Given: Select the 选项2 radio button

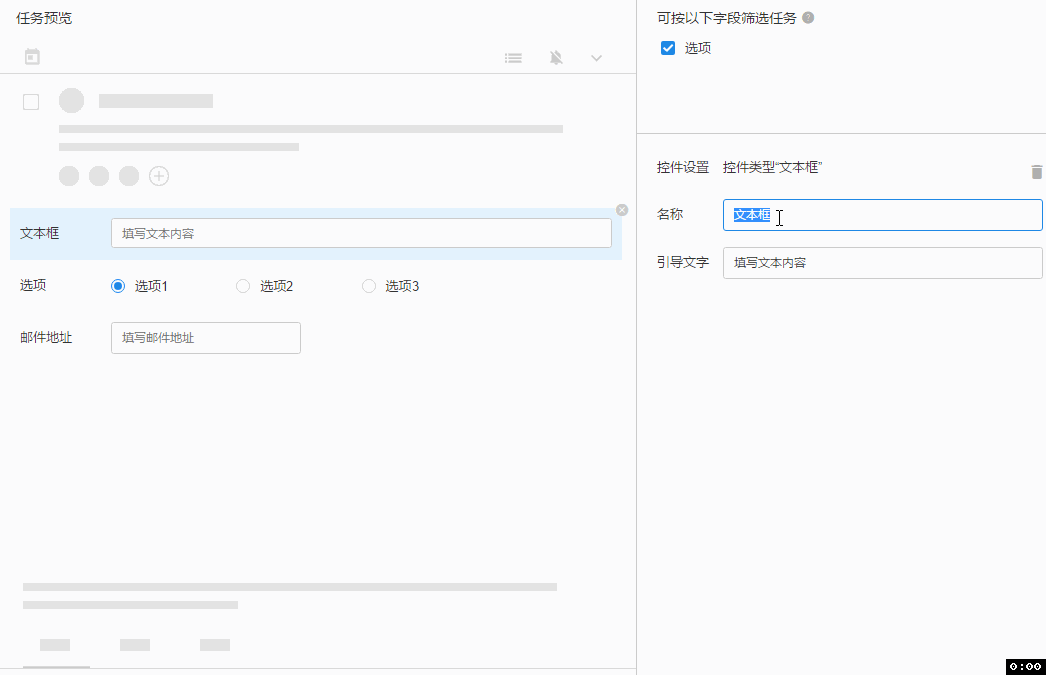Looking at the screenshot, I should pos(243,286).
